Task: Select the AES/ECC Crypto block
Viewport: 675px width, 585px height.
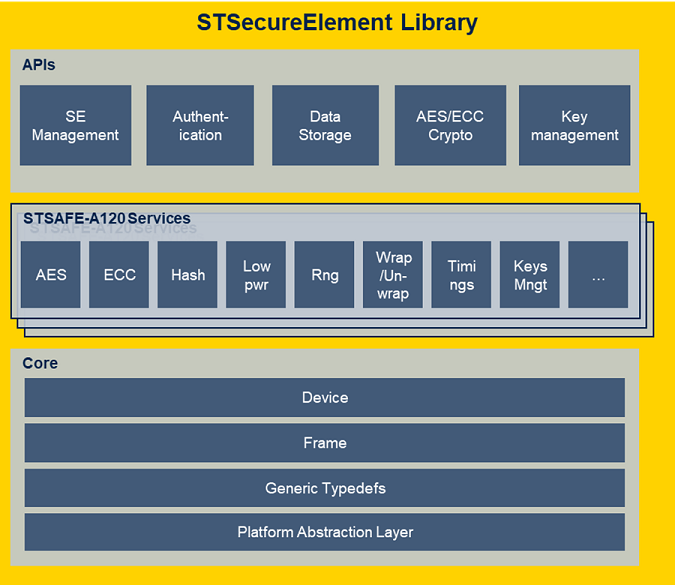Action: coord(450,125)
